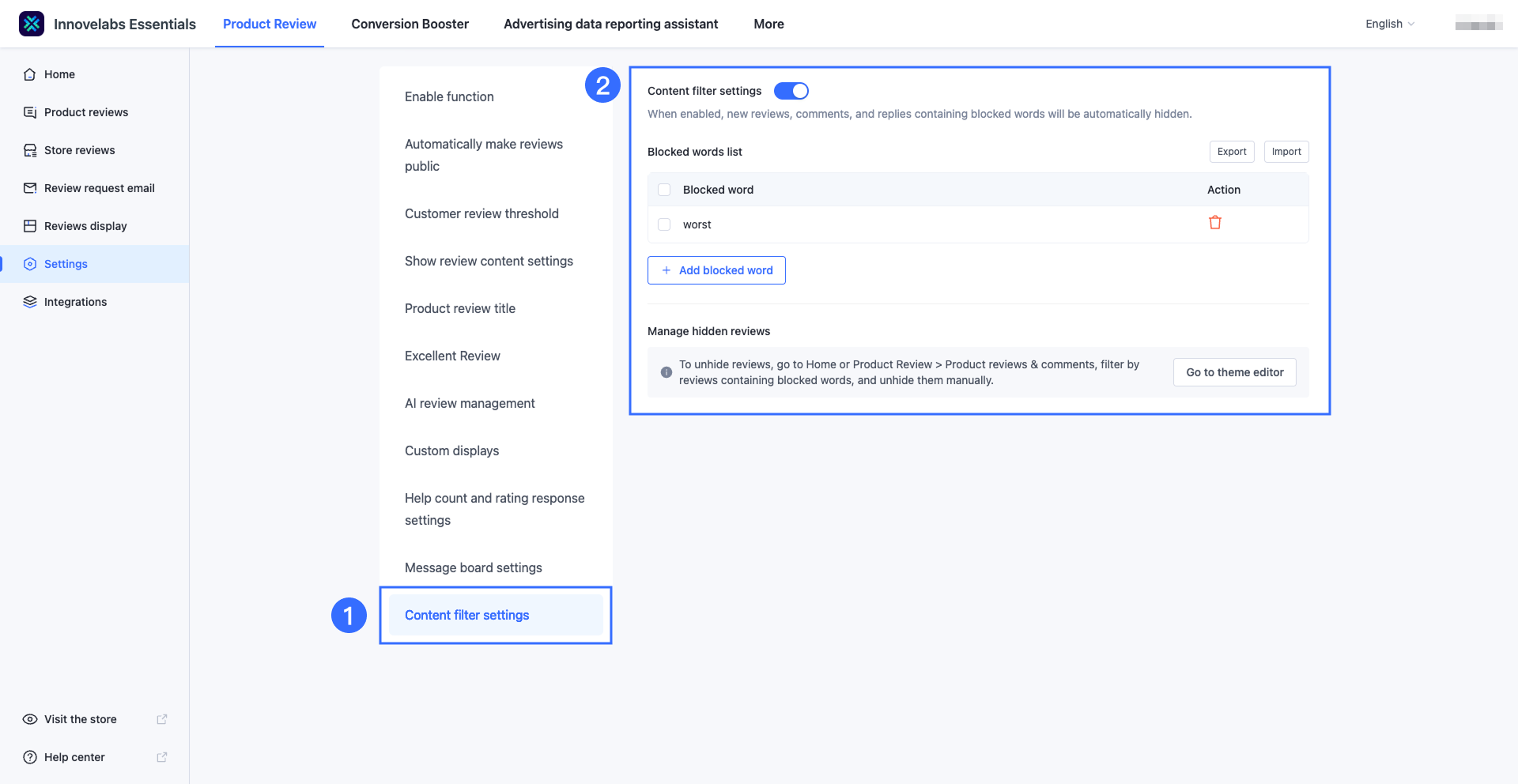Click the Innovelabs Essentials title text

[x=125, y=24]
